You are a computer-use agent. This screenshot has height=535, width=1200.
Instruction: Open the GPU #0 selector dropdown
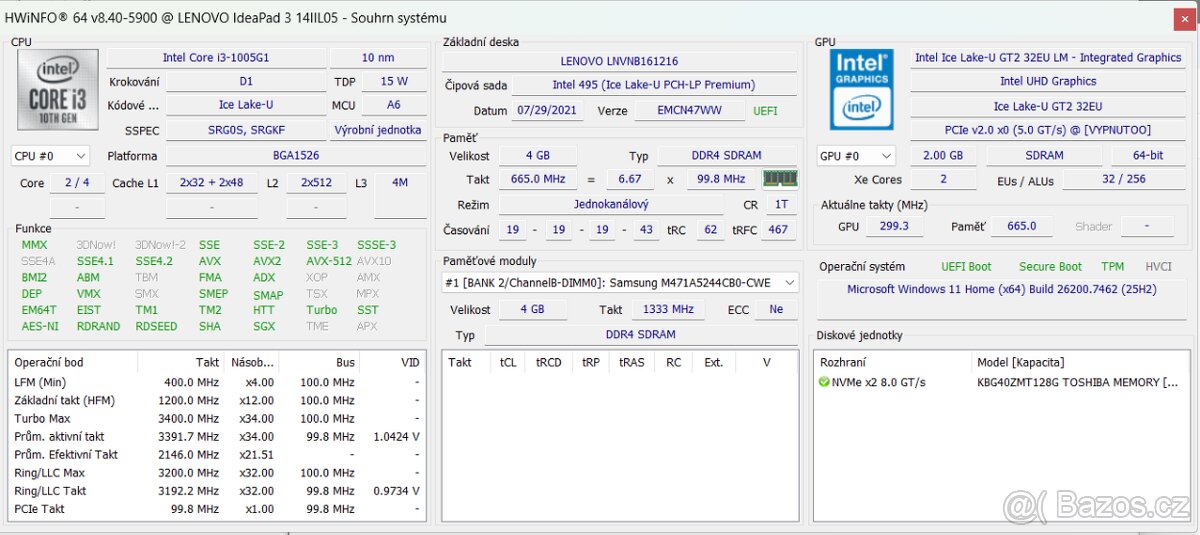coord(855,156)
